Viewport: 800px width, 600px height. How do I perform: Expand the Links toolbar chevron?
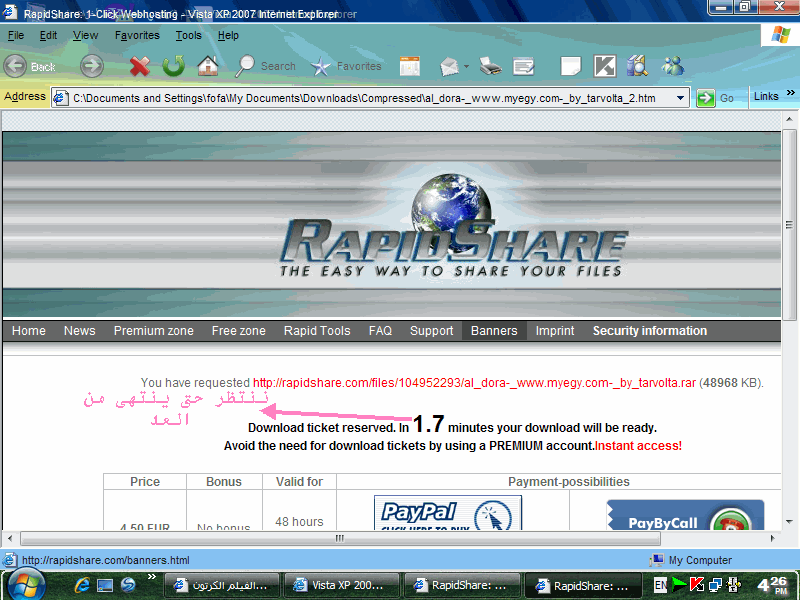pos(790,93)
